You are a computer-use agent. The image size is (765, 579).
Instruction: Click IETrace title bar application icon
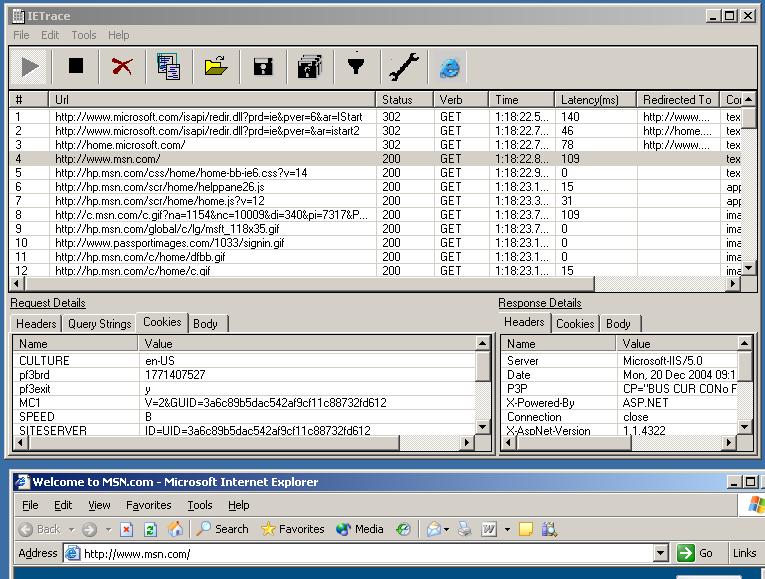click(18, 16)
